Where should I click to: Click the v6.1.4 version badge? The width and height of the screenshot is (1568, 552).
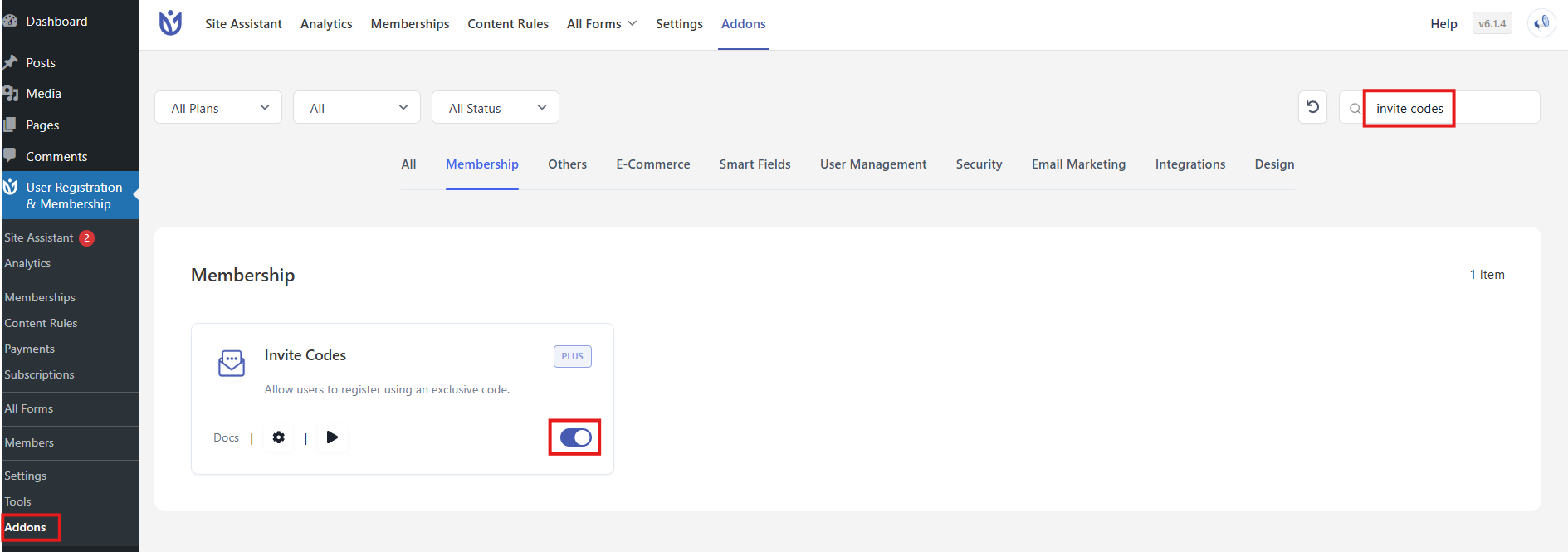1492,23
